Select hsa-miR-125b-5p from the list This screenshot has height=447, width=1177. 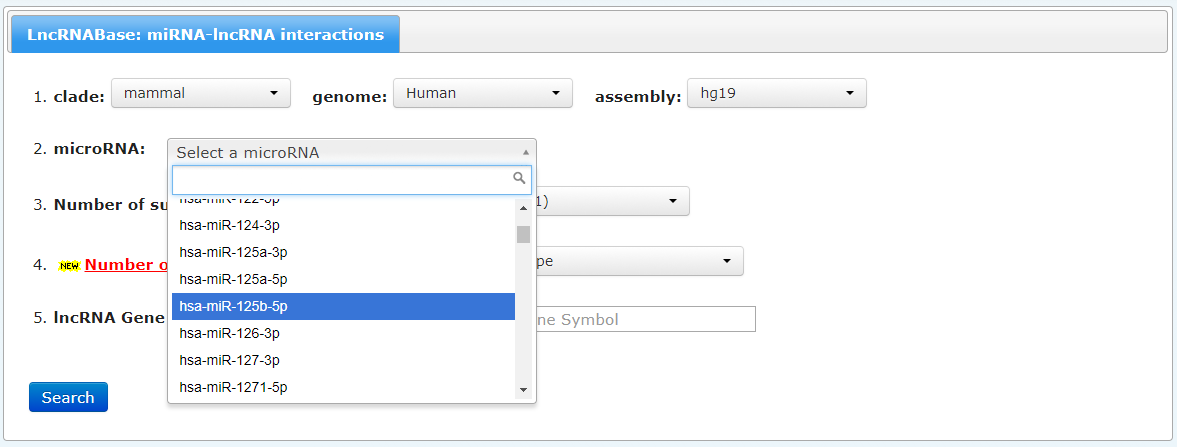343,307
